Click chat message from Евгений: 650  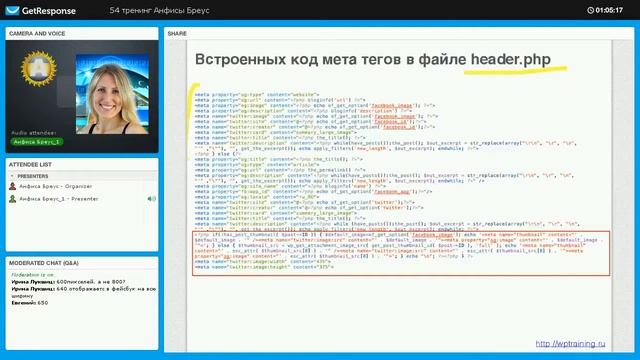click(30, 303)
